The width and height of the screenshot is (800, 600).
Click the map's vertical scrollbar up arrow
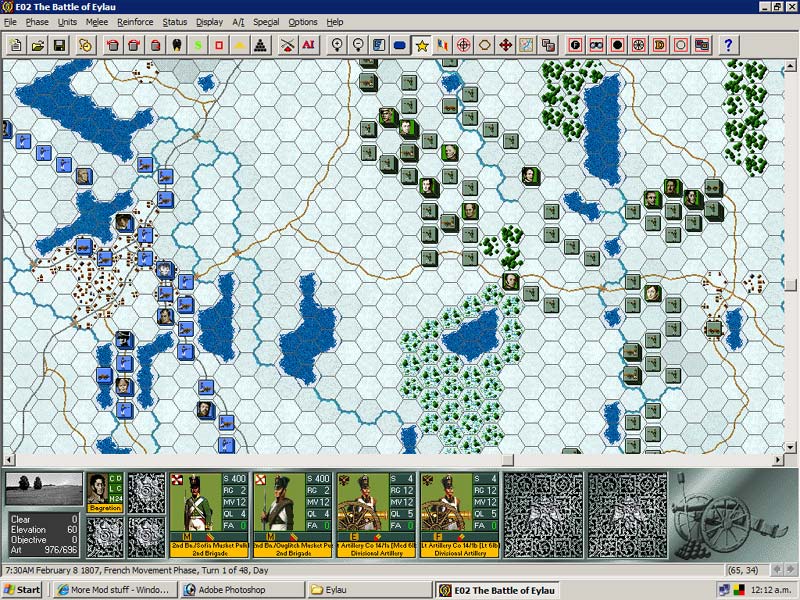pyautogui.click(x=790, y=65)
